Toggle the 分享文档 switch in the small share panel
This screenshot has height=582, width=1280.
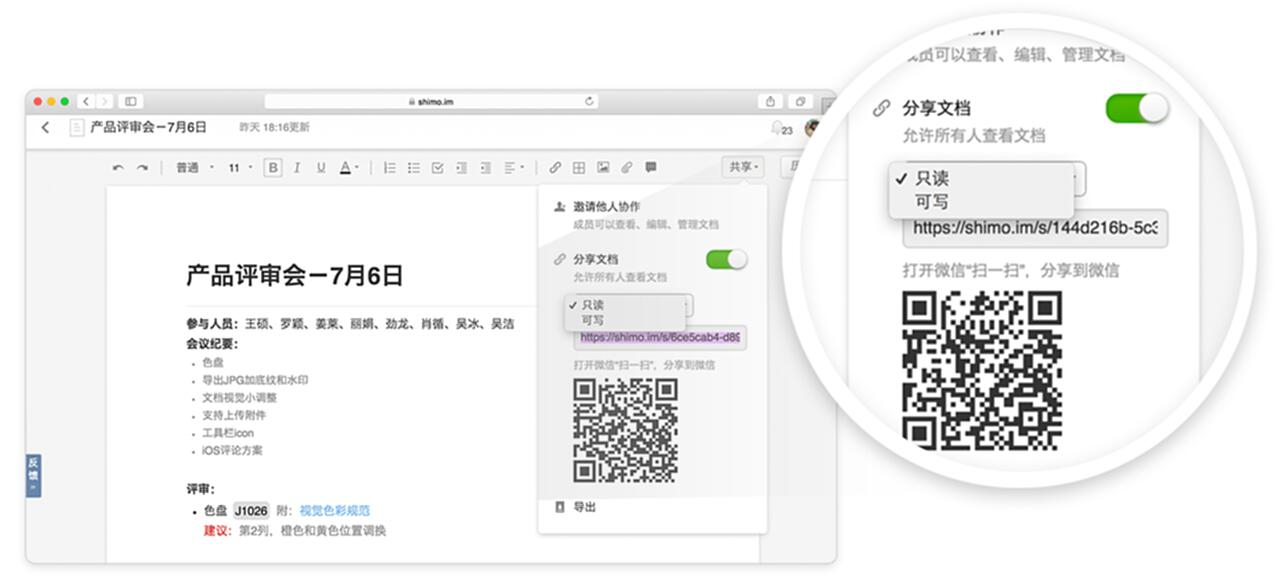[x=726, y=260]
